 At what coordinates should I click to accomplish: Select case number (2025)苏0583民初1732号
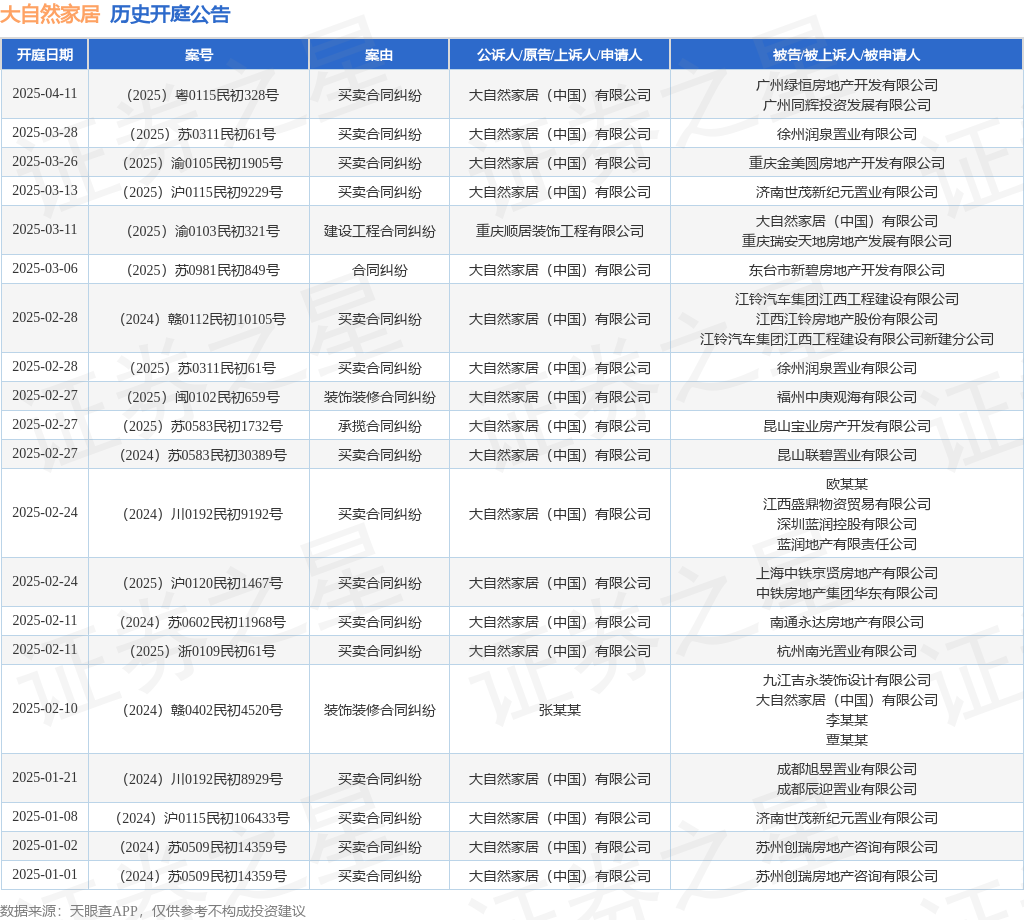click(x=202, y=426)
